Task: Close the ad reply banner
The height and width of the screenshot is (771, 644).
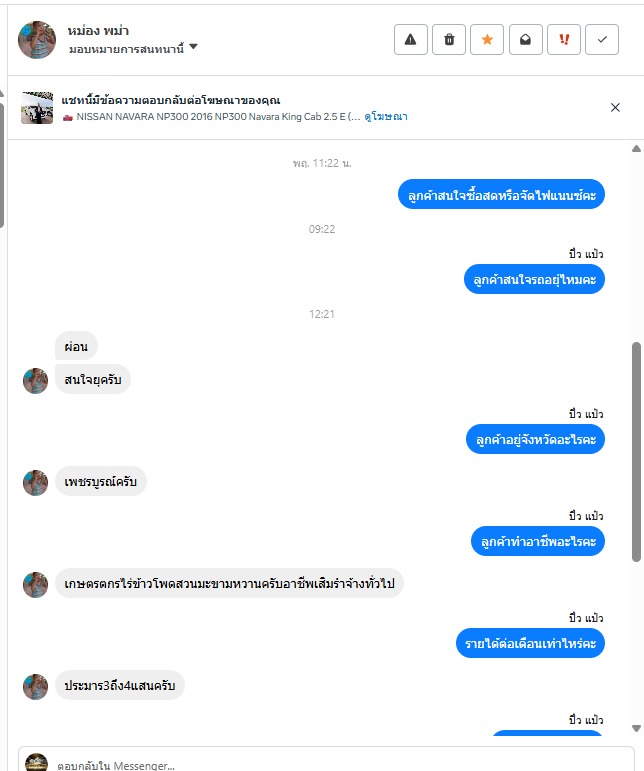Action: point(615,108)
